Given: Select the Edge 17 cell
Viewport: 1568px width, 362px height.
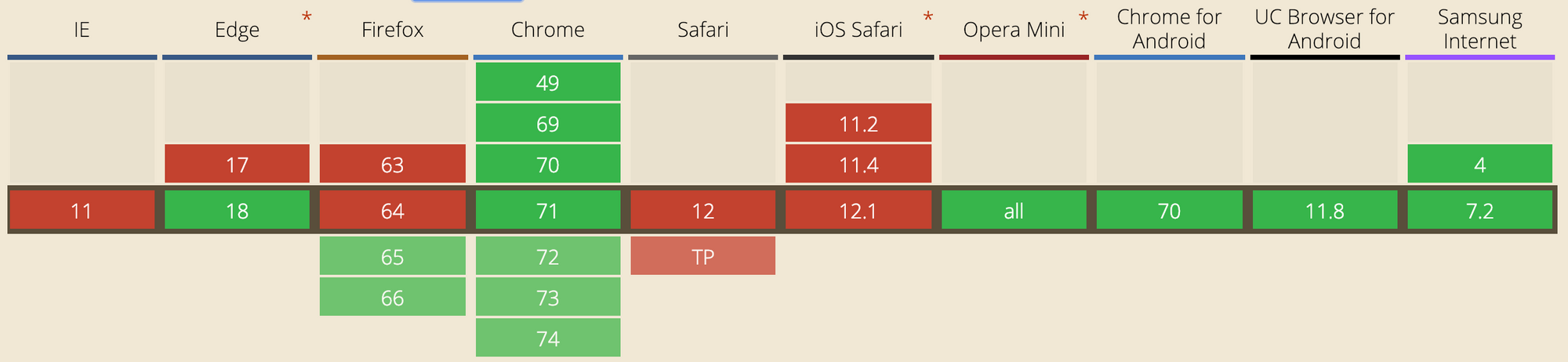Looking at the screenshot, I should [x=237, y=164].
